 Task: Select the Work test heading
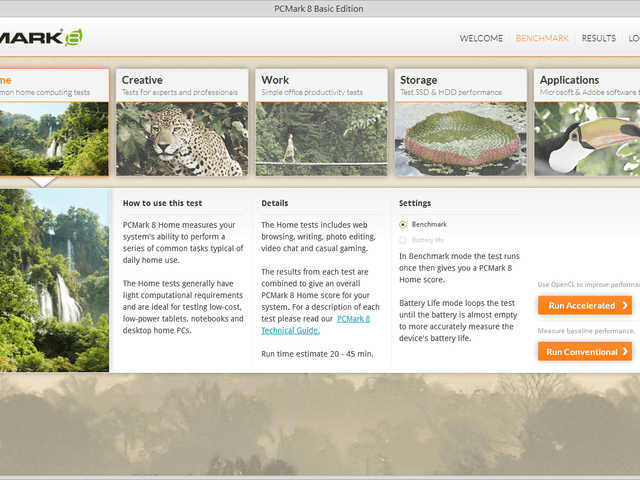click(275, 80)
